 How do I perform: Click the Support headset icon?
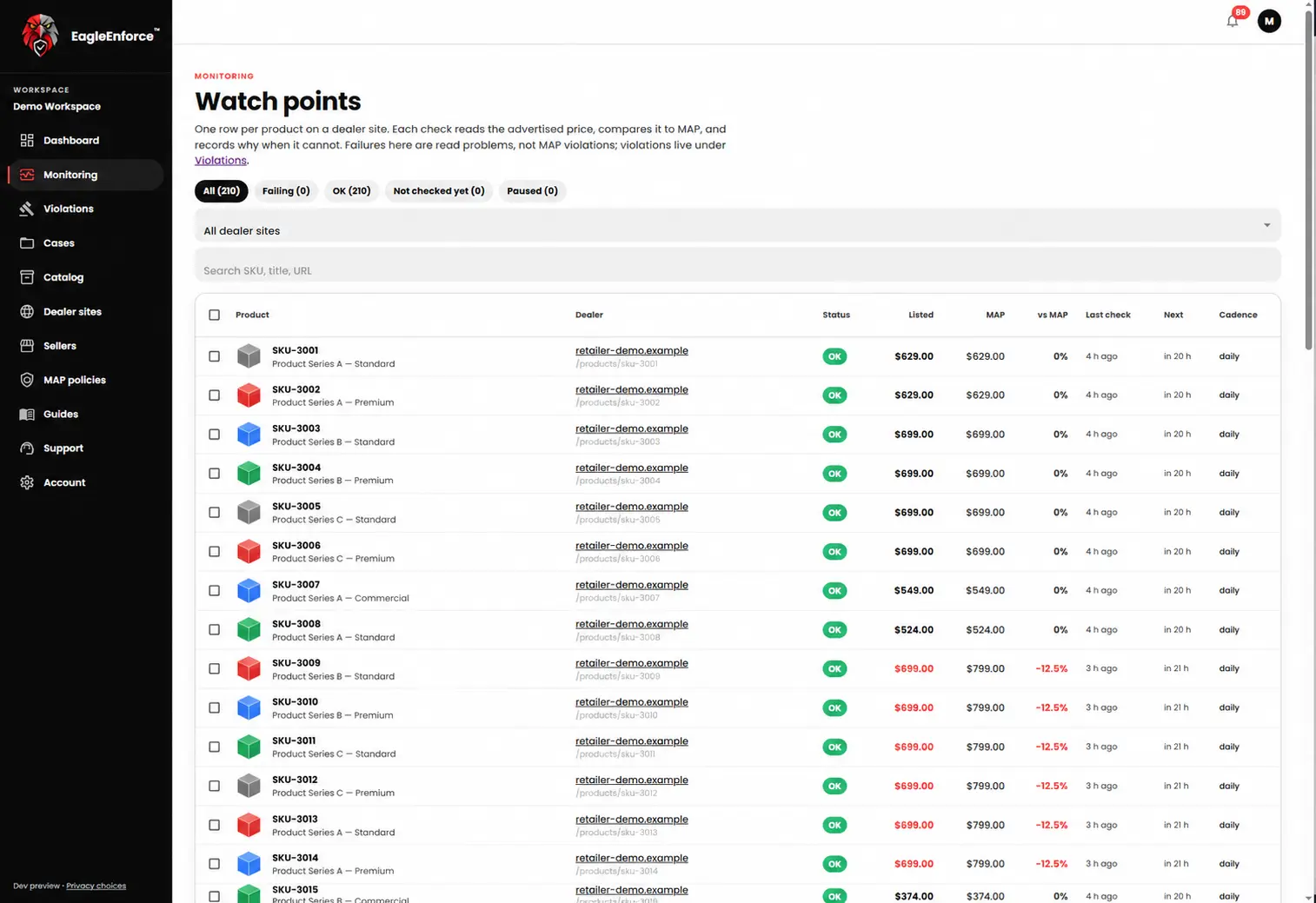pos(27,448)
